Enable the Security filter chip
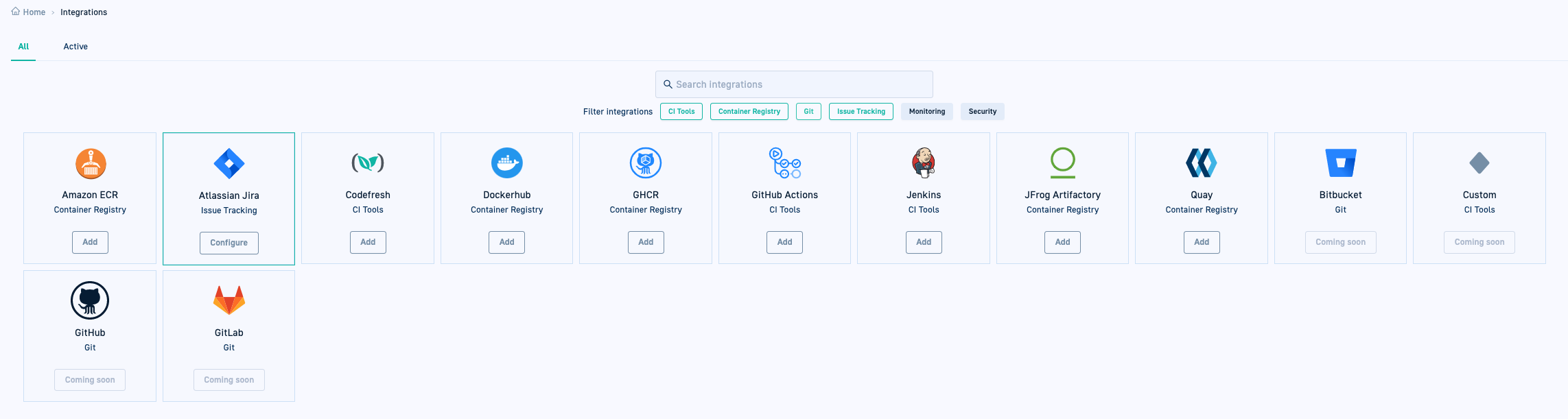The height and width of the screenshot is (419, 1568). [982, 112]
